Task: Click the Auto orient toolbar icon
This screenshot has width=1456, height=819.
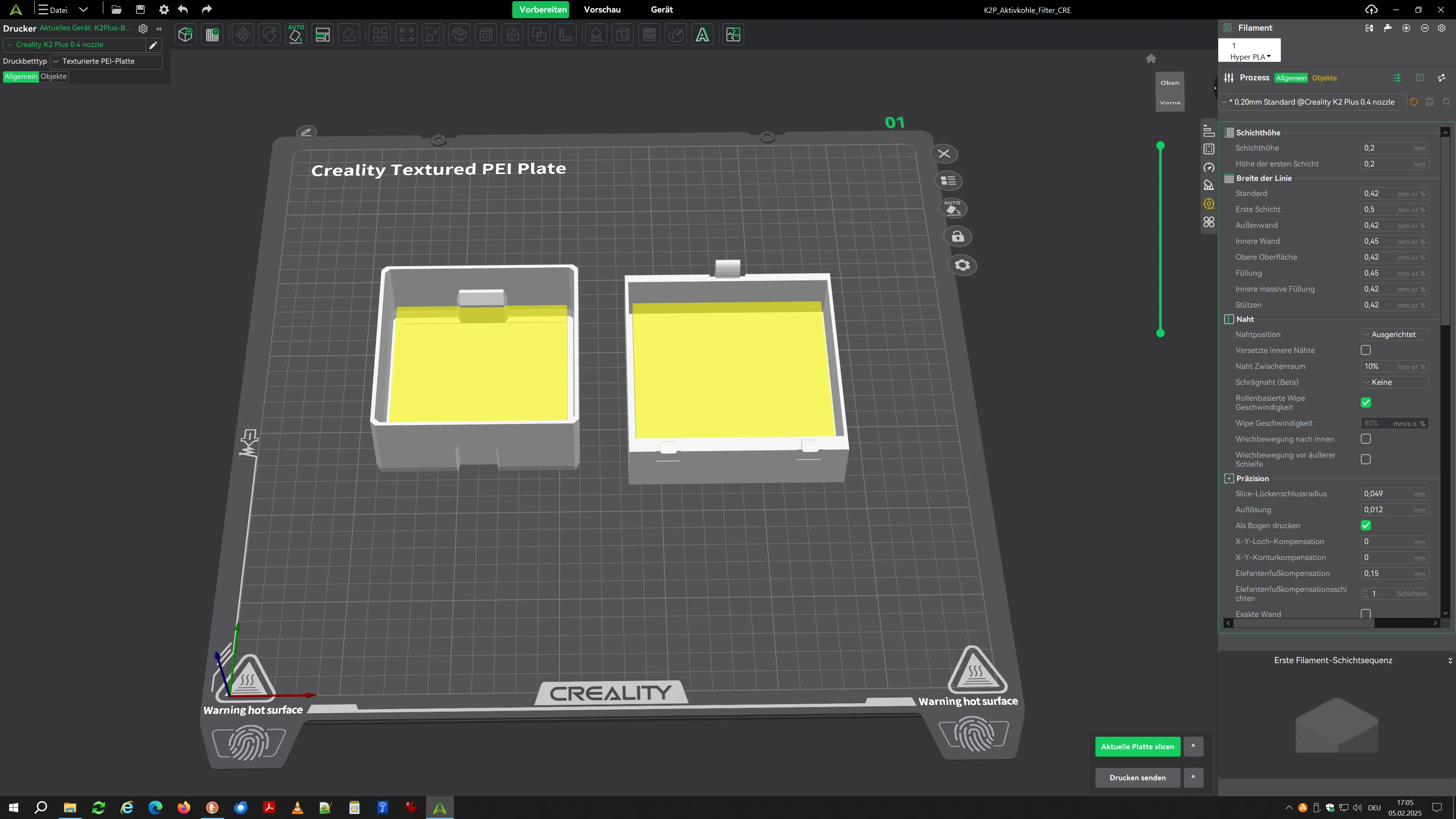Action: click(x=296, y=35)
